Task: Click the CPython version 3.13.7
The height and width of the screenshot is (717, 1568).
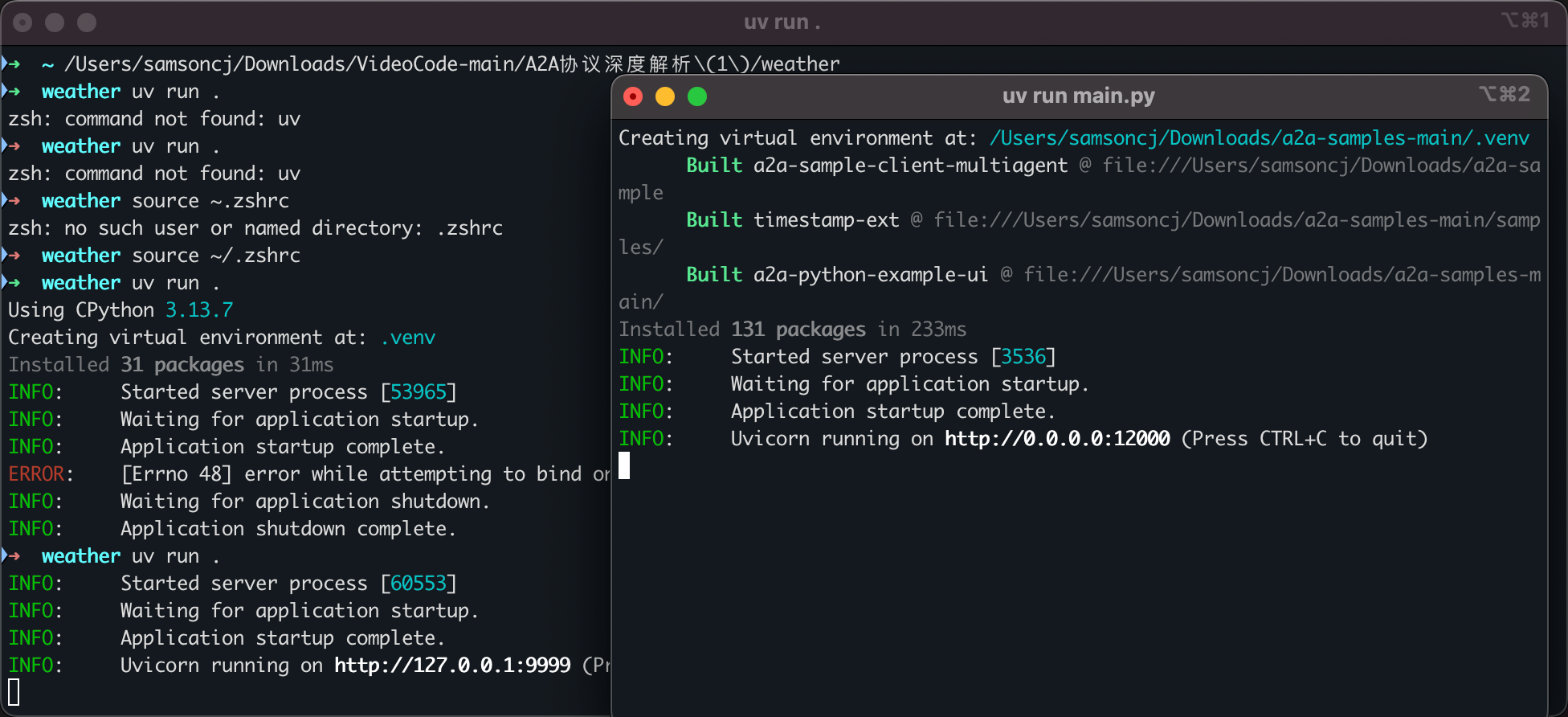Action: 199,310
